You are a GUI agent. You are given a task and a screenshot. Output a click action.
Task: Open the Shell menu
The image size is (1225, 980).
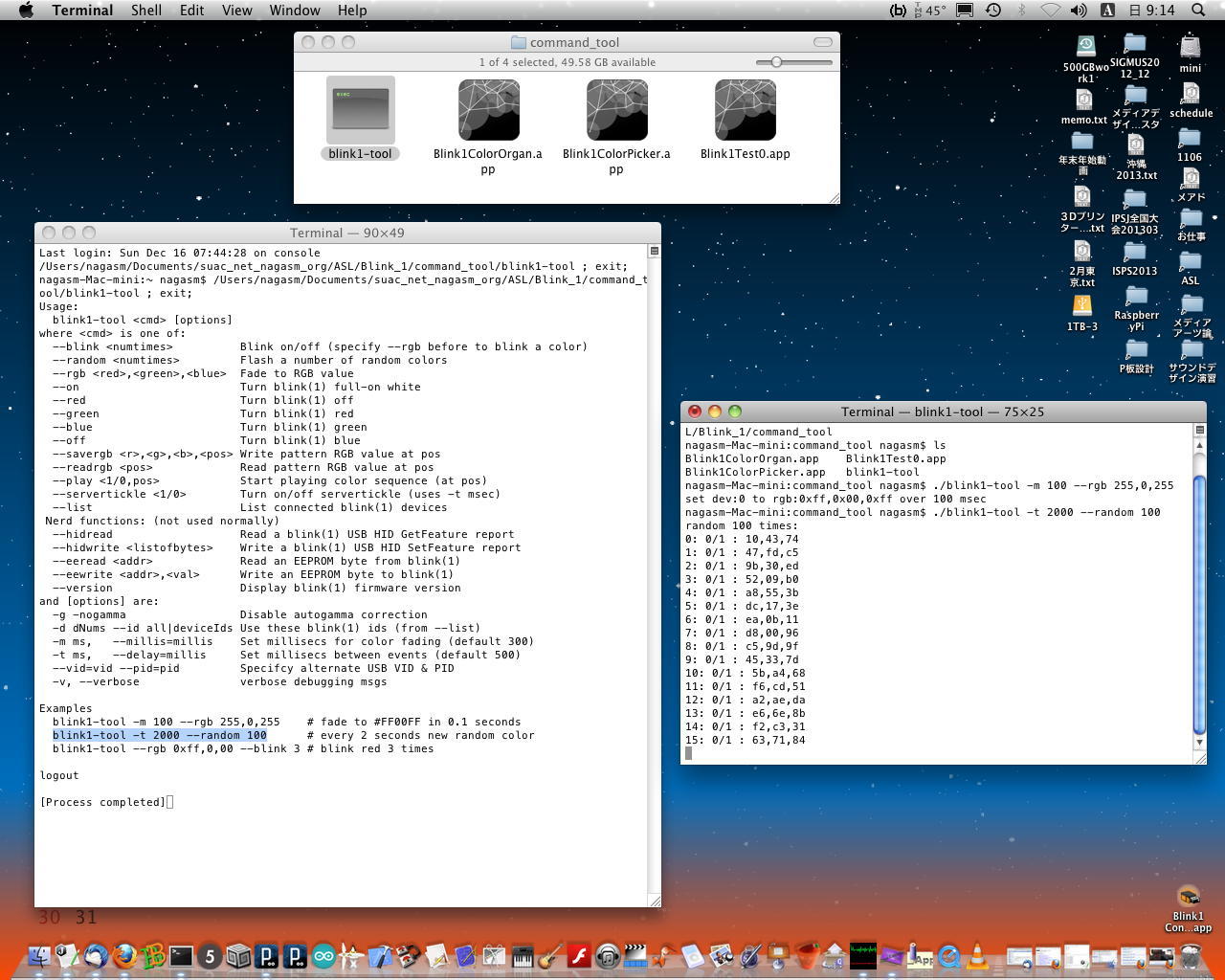pos(145,10)
